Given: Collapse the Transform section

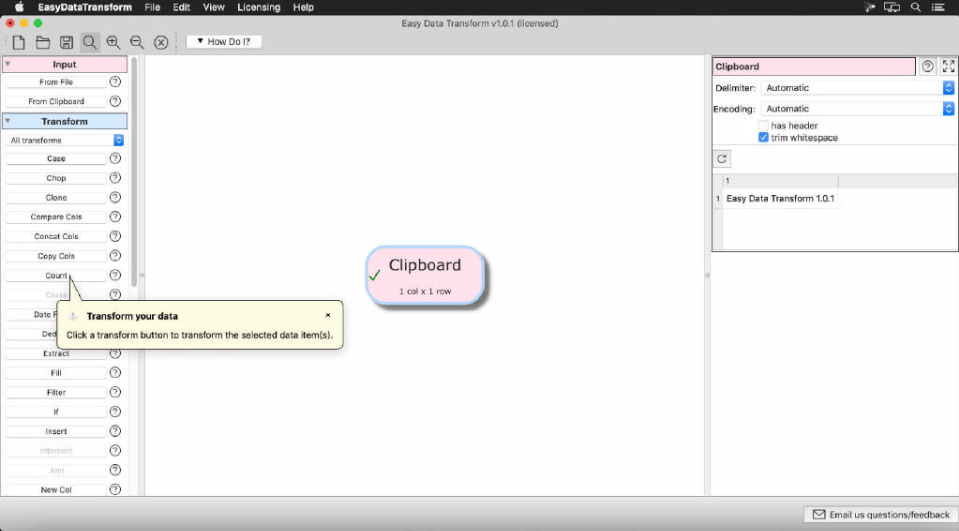Looking at the screenshot, I should (8, 121).
